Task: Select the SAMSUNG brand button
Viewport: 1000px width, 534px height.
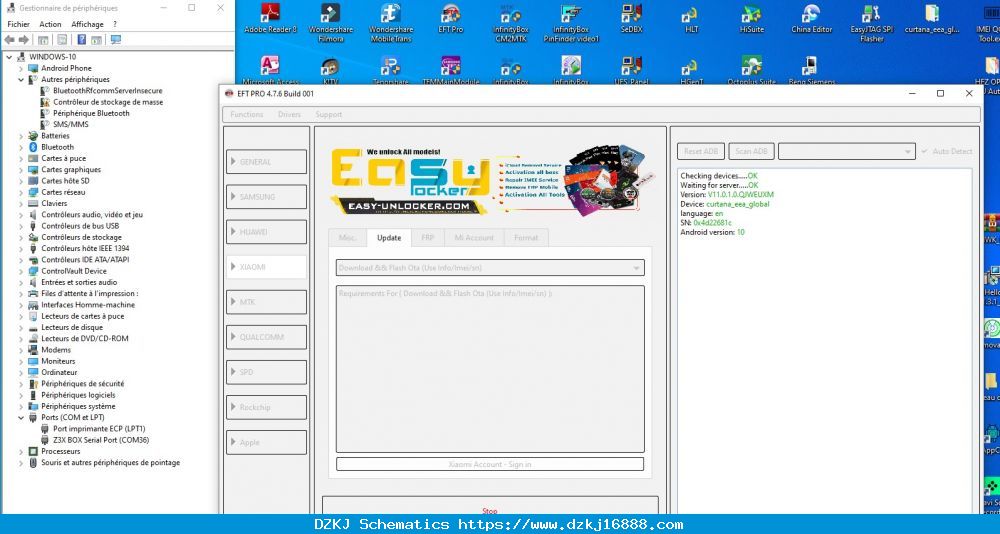Action: [x=267, y=197]
